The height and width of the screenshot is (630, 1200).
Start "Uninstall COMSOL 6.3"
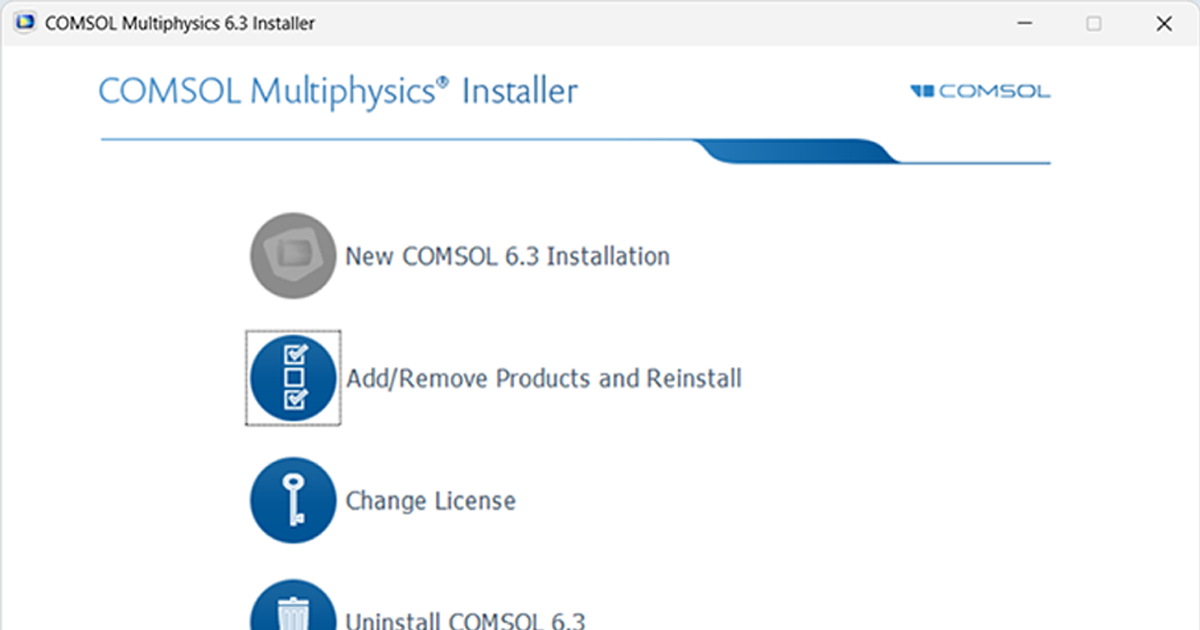tap(466, 619)
